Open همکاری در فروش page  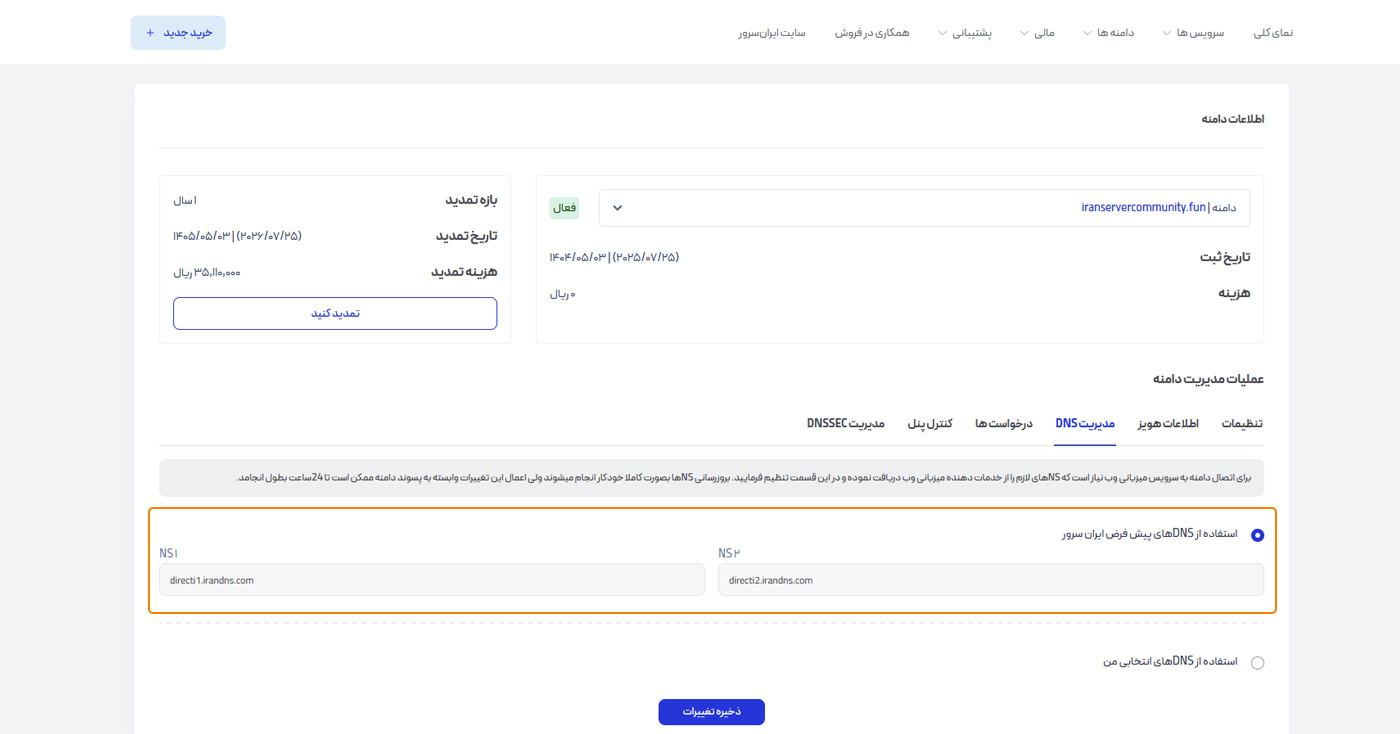pos(872,33)
